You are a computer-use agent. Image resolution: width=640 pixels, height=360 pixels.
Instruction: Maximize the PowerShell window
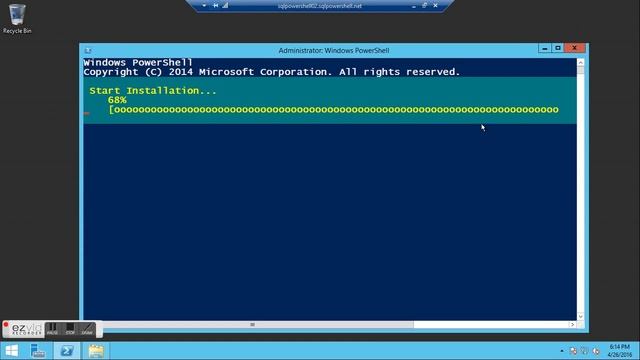click(558, 48)
